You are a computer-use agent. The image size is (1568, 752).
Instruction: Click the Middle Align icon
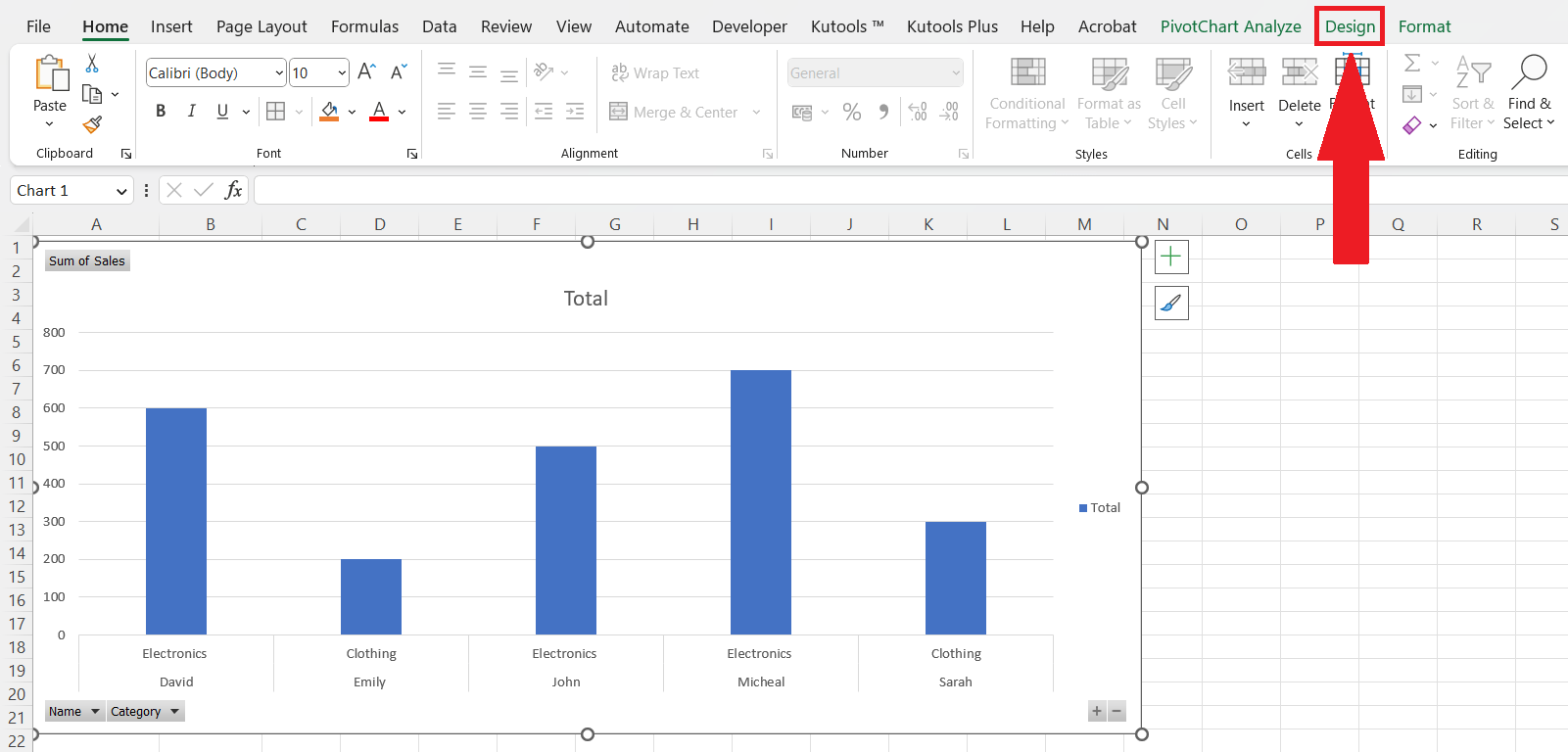478,71
